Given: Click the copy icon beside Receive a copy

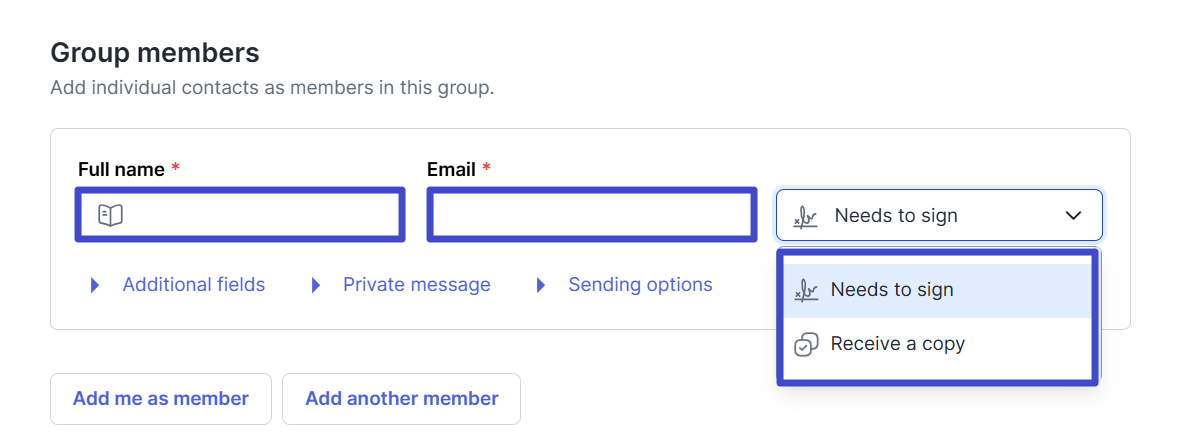Looking at the screenshot, I should tap(806, 344).
